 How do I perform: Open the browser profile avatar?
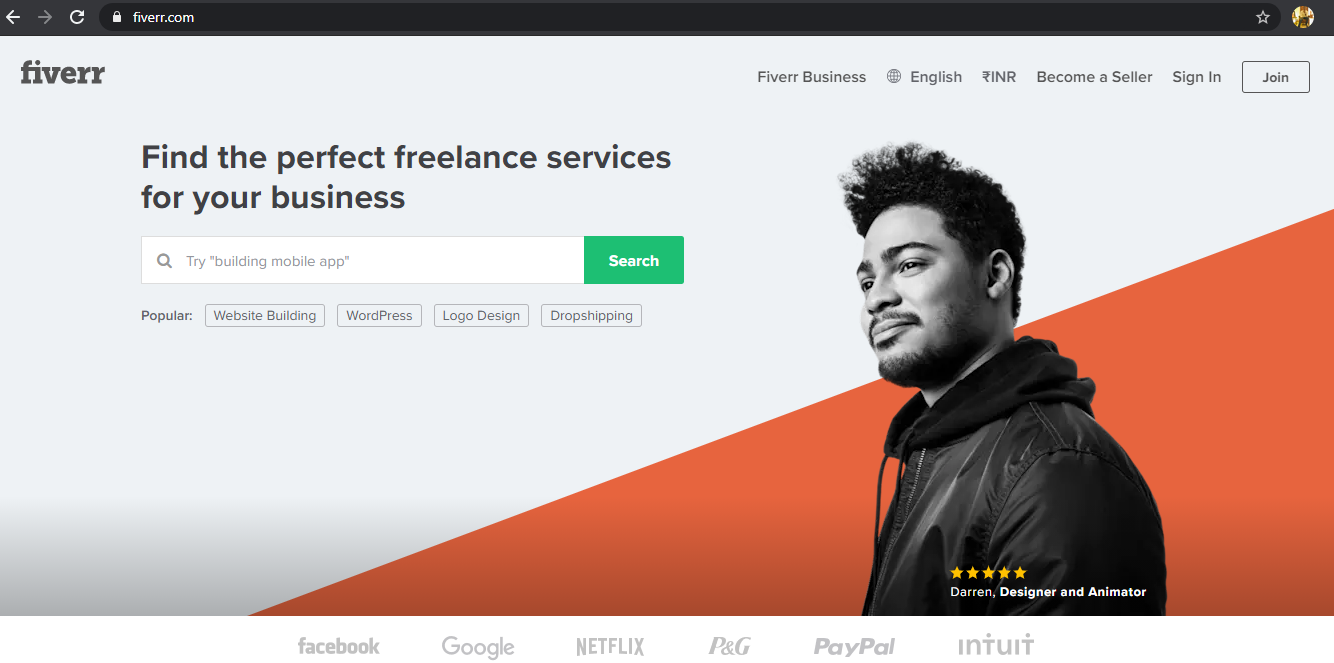1303,17
